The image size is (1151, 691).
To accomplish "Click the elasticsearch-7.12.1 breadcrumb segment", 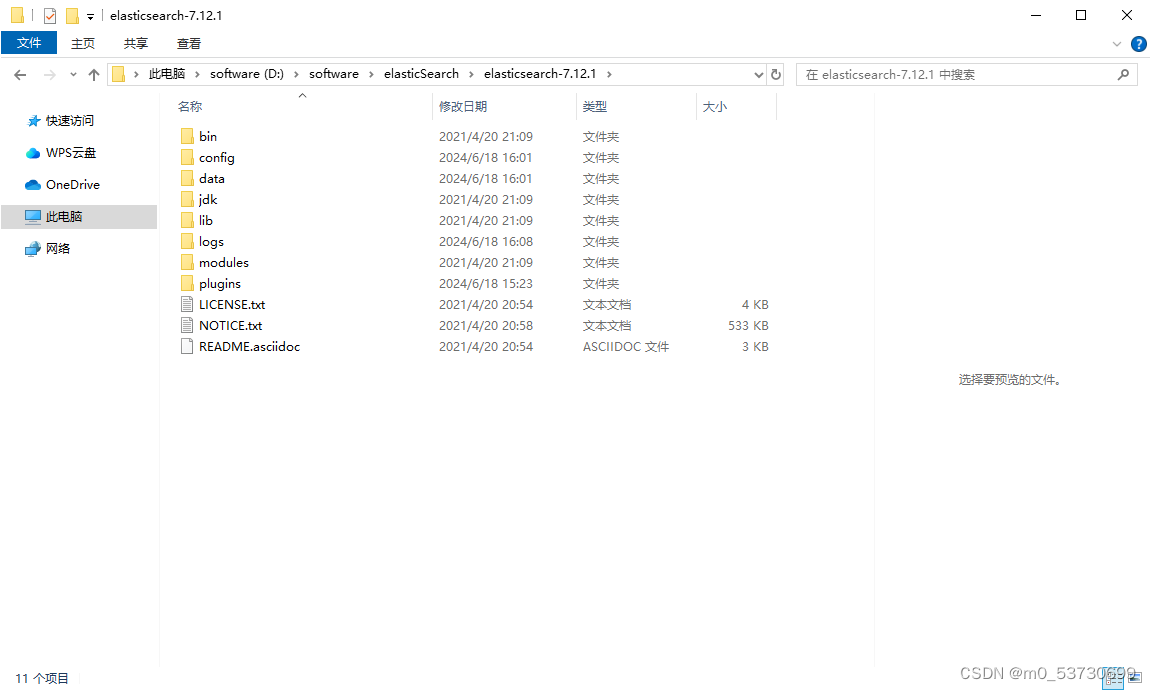I will click(540, 73).
